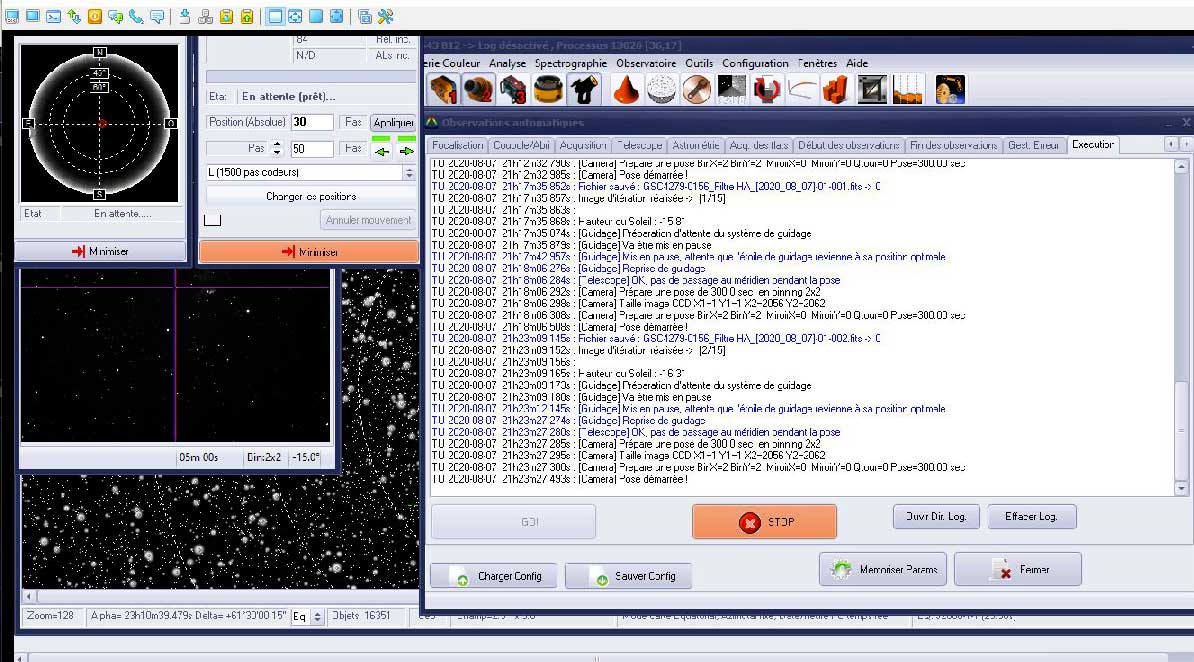Click the orange bar chart toolbar icon
The image size is (1194, 662).
tap(836, 90)
